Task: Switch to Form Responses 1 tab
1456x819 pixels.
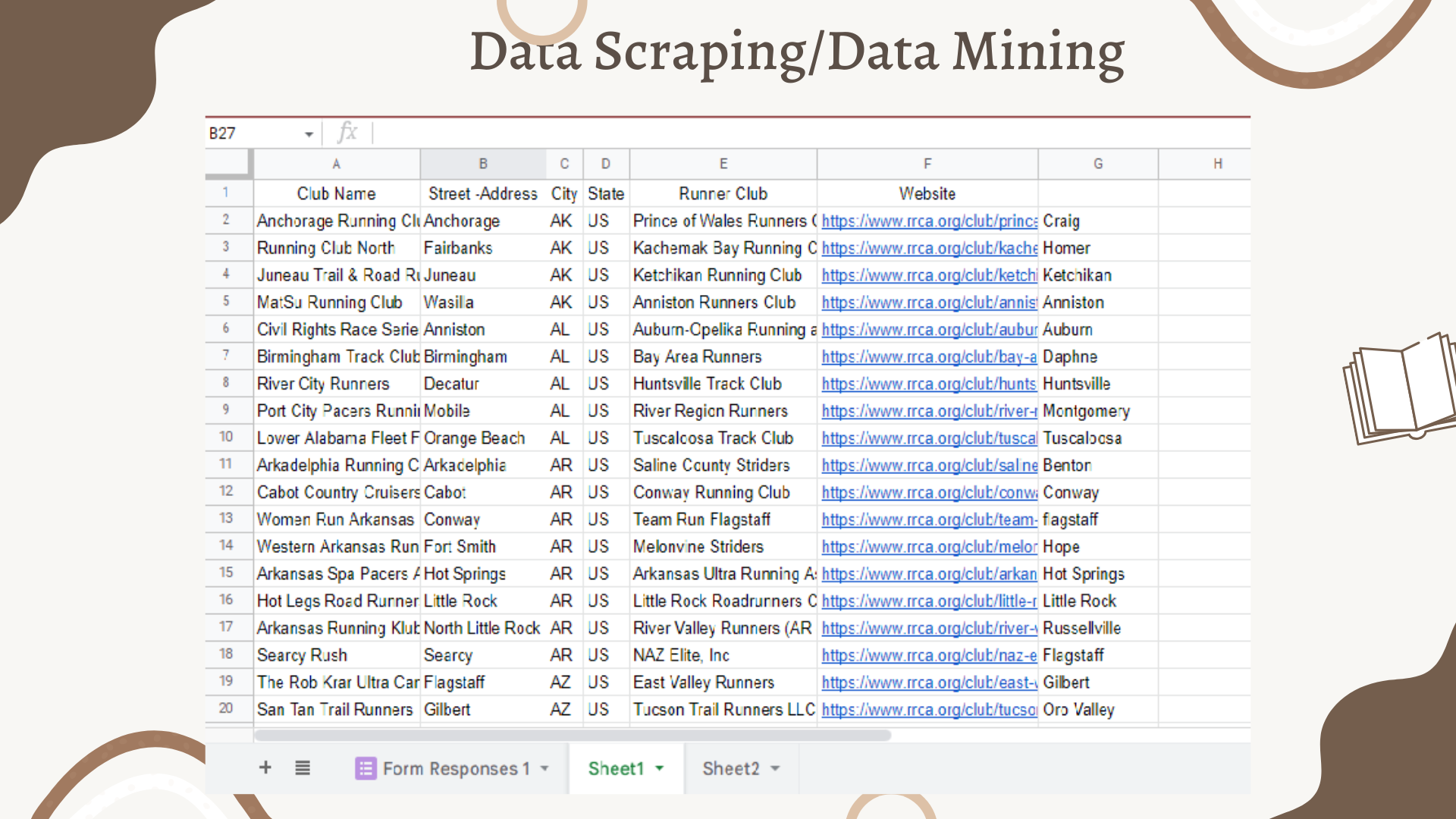Action: point(456,768)
